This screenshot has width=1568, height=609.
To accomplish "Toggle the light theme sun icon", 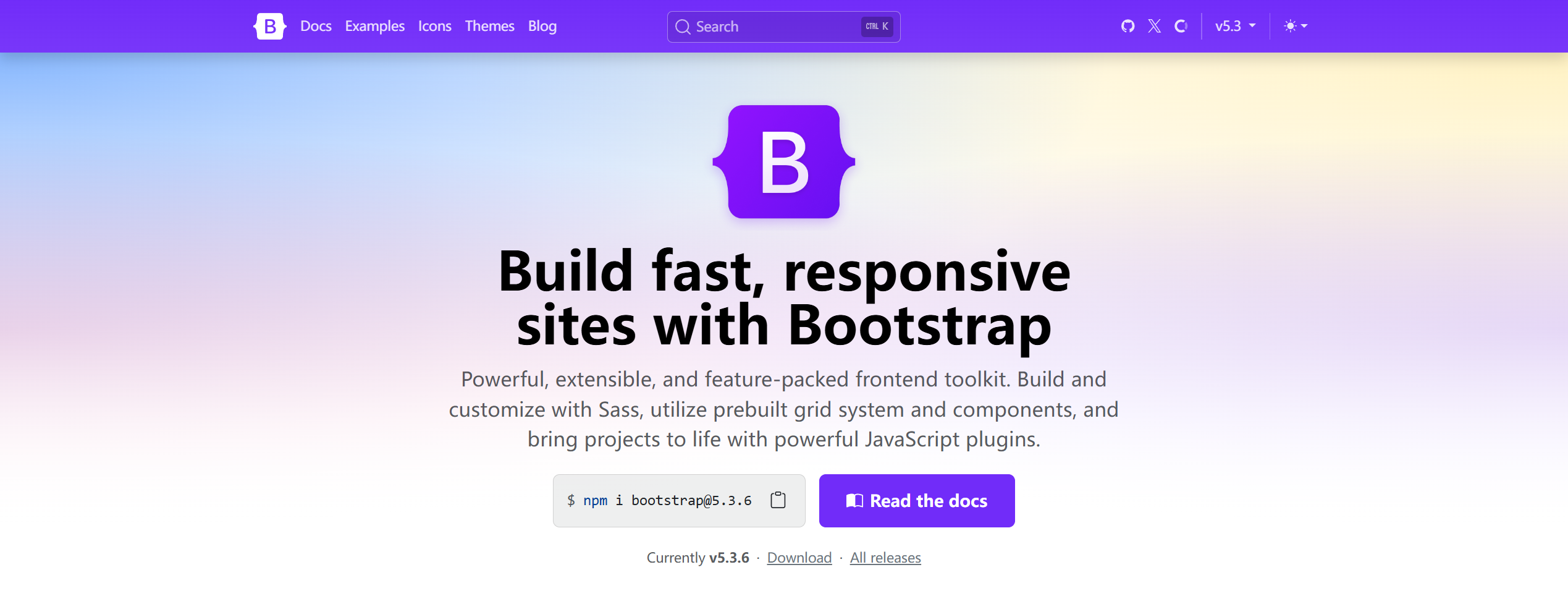I will 1291,26.
